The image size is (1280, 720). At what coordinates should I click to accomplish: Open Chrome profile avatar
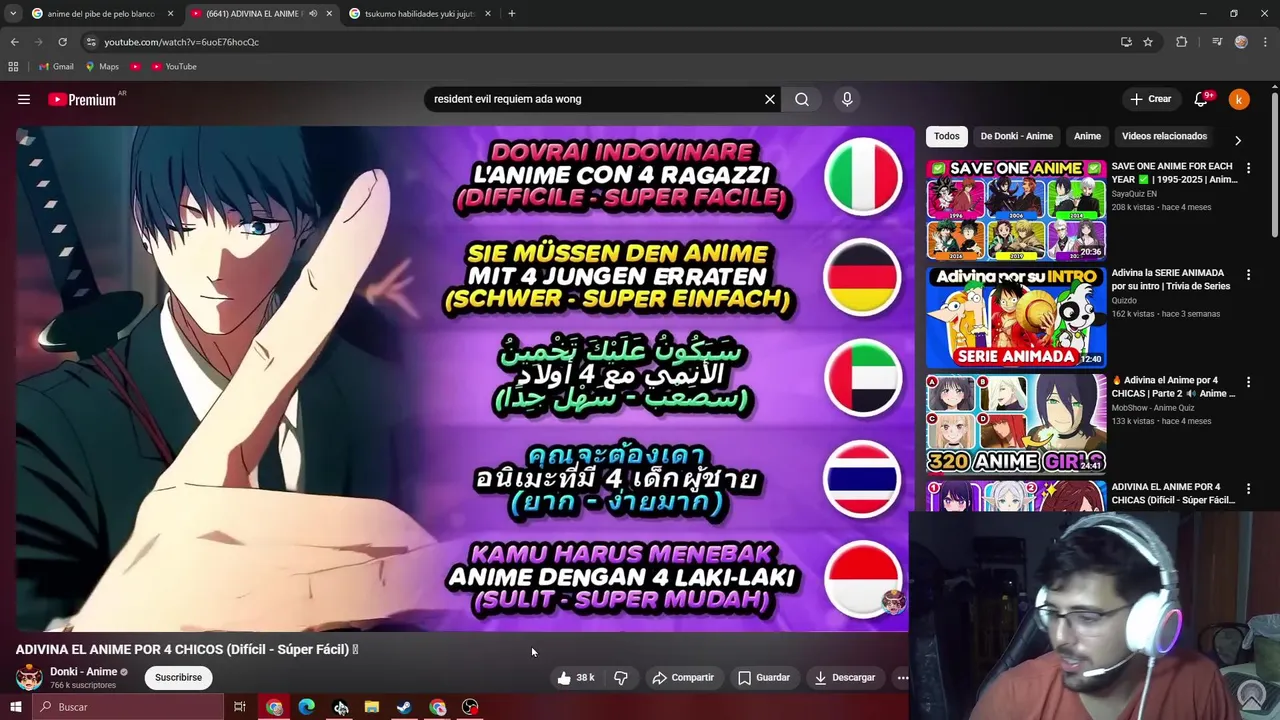(1241, 42)
